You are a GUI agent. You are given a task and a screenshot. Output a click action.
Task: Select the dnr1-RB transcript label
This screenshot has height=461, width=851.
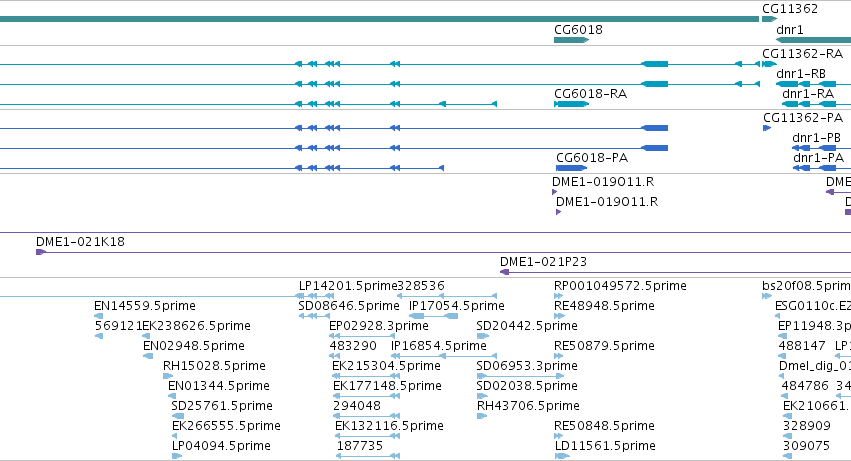[x=801, y=74]
